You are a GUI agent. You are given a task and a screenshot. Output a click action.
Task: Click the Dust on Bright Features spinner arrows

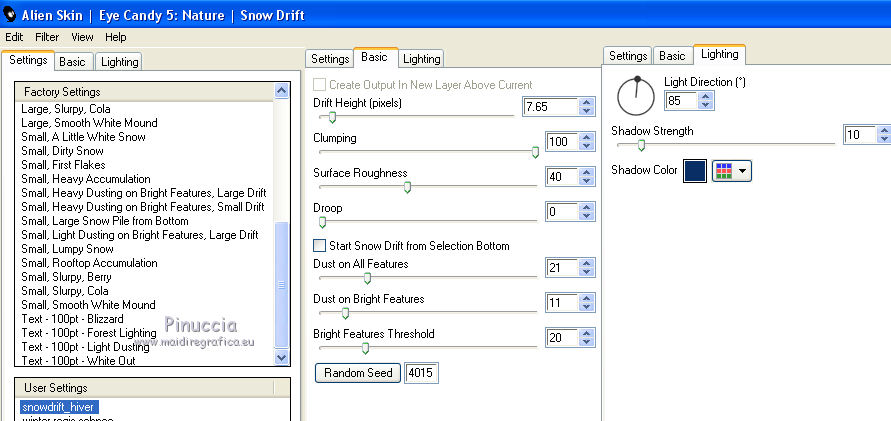click(587, 303)
